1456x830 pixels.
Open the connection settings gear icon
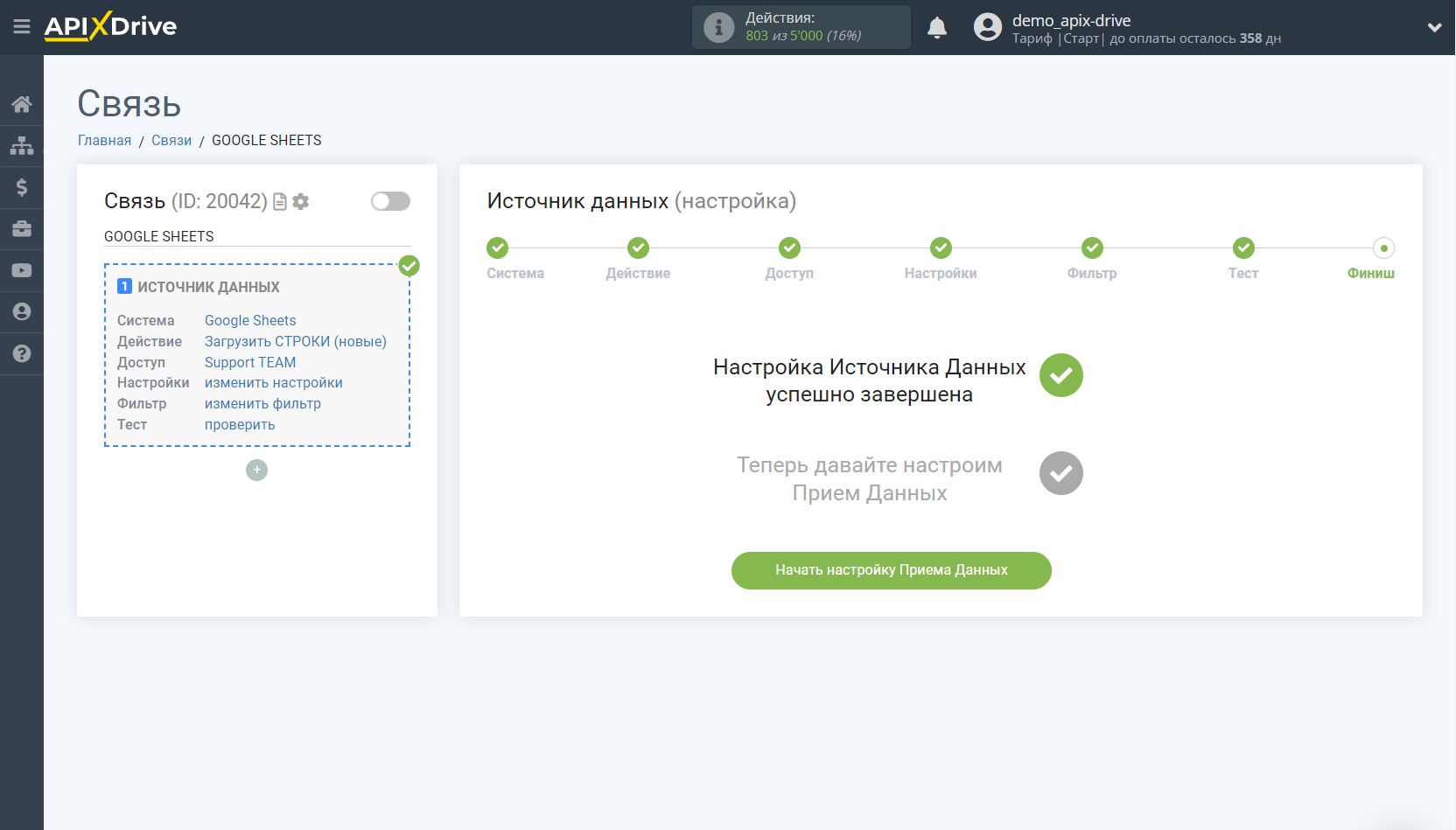tap(301, 202)
